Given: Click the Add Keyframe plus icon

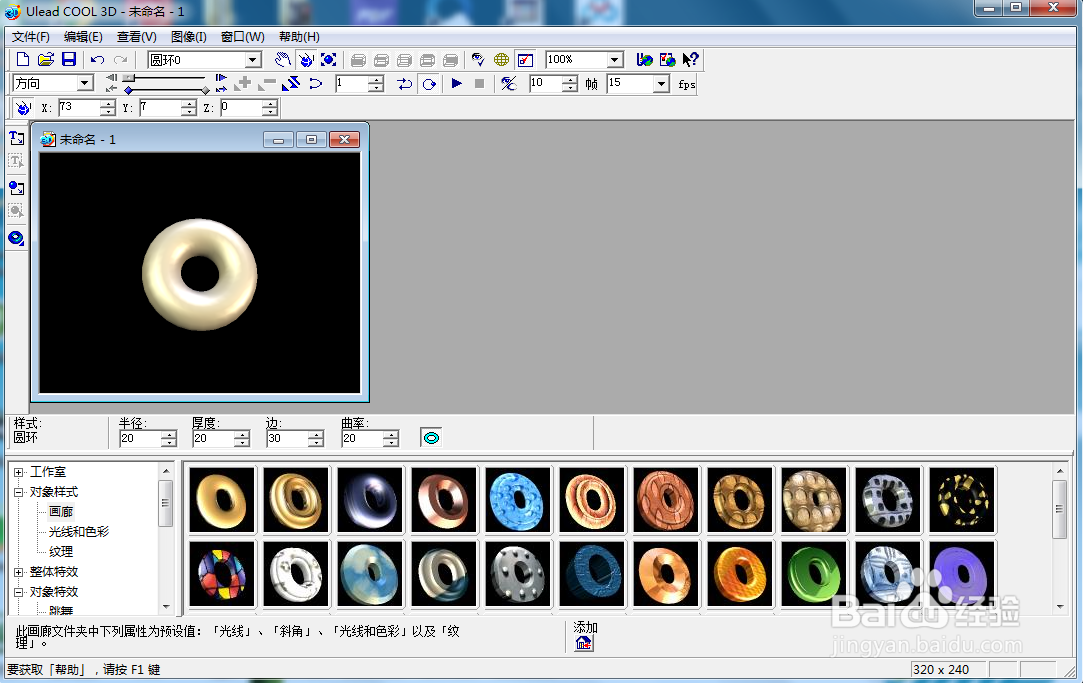Looking at the screenshot, I should click(243, 84).
